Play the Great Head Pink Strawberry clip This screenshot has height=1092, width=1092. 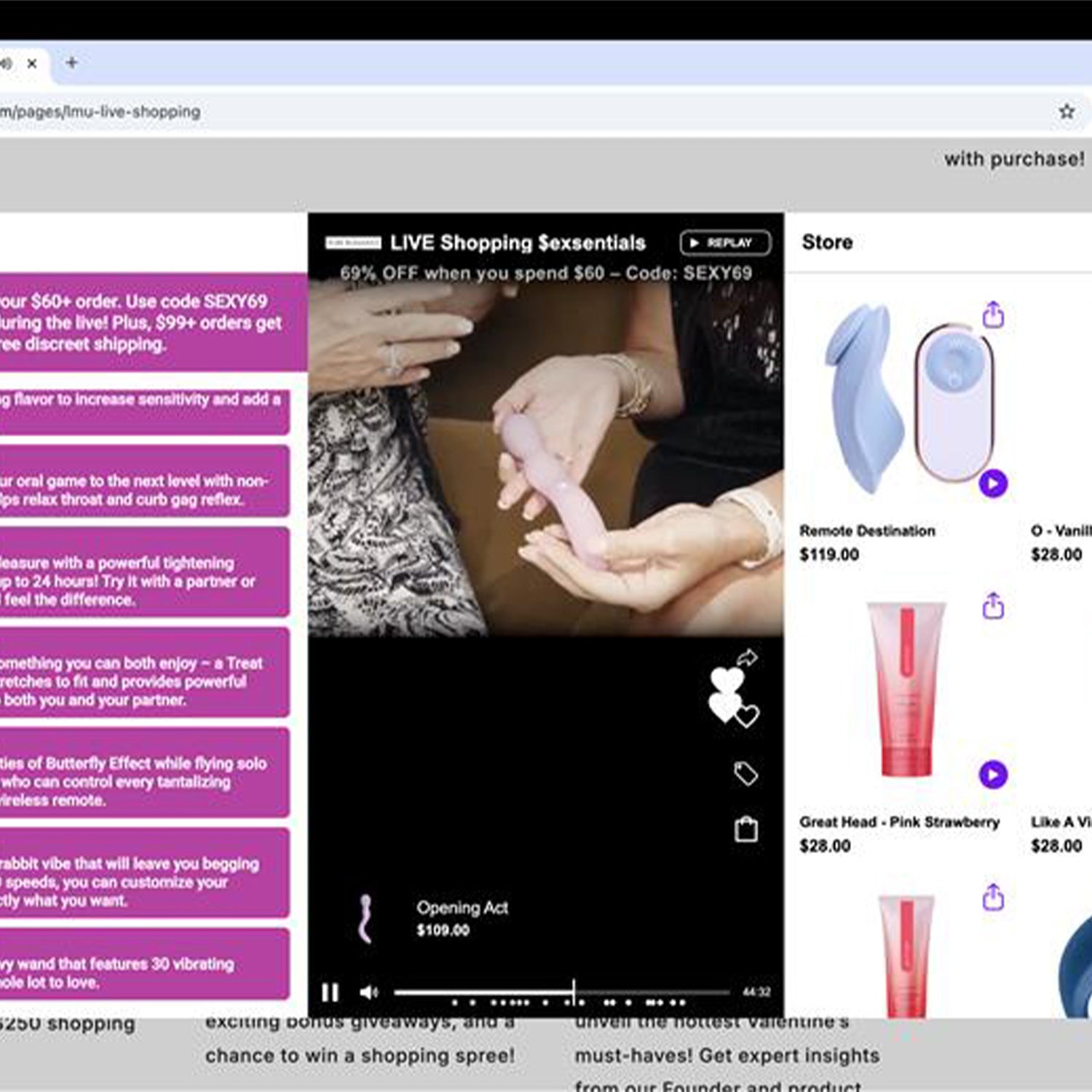pyautogui.click(x=993, y=775)
